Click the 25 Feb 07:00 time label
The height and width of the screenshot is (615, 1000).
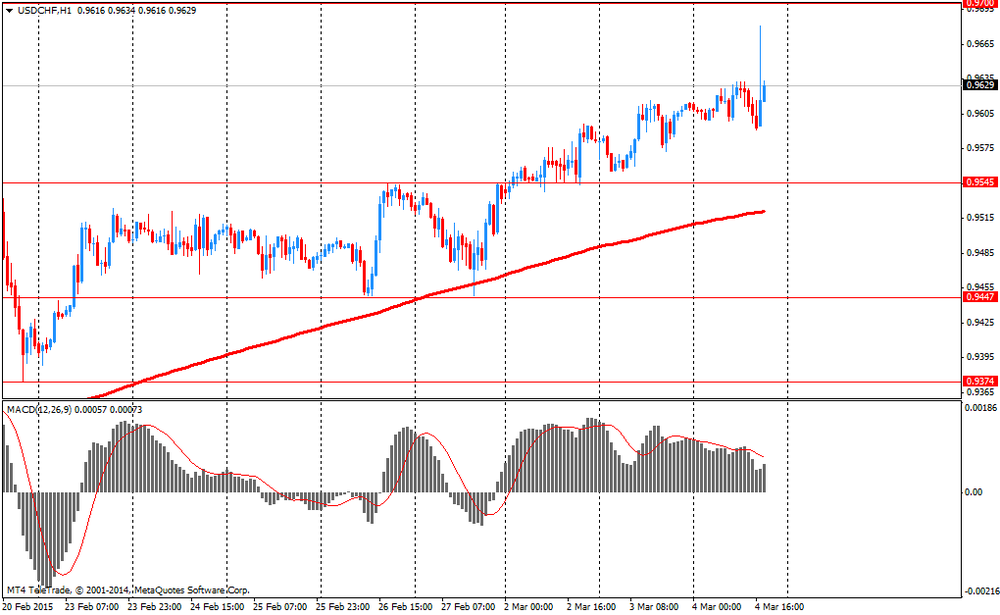[x=280, y=607]
